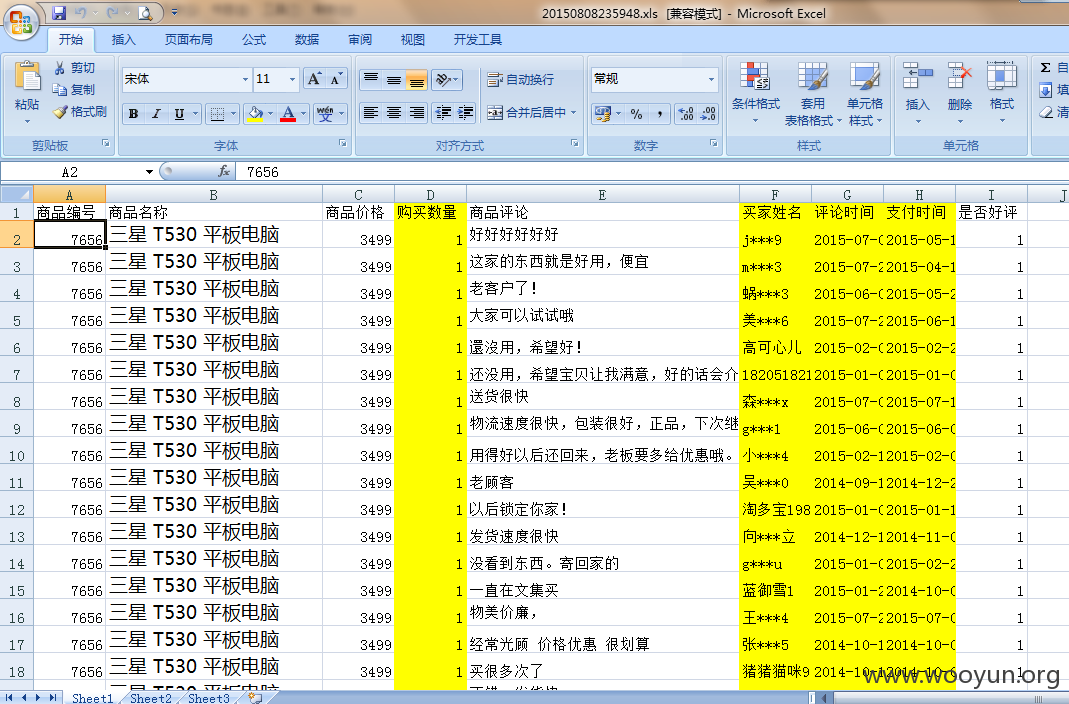Expand the merge and center options arrow
1069x704 pixels.
[x=573, y=112]
